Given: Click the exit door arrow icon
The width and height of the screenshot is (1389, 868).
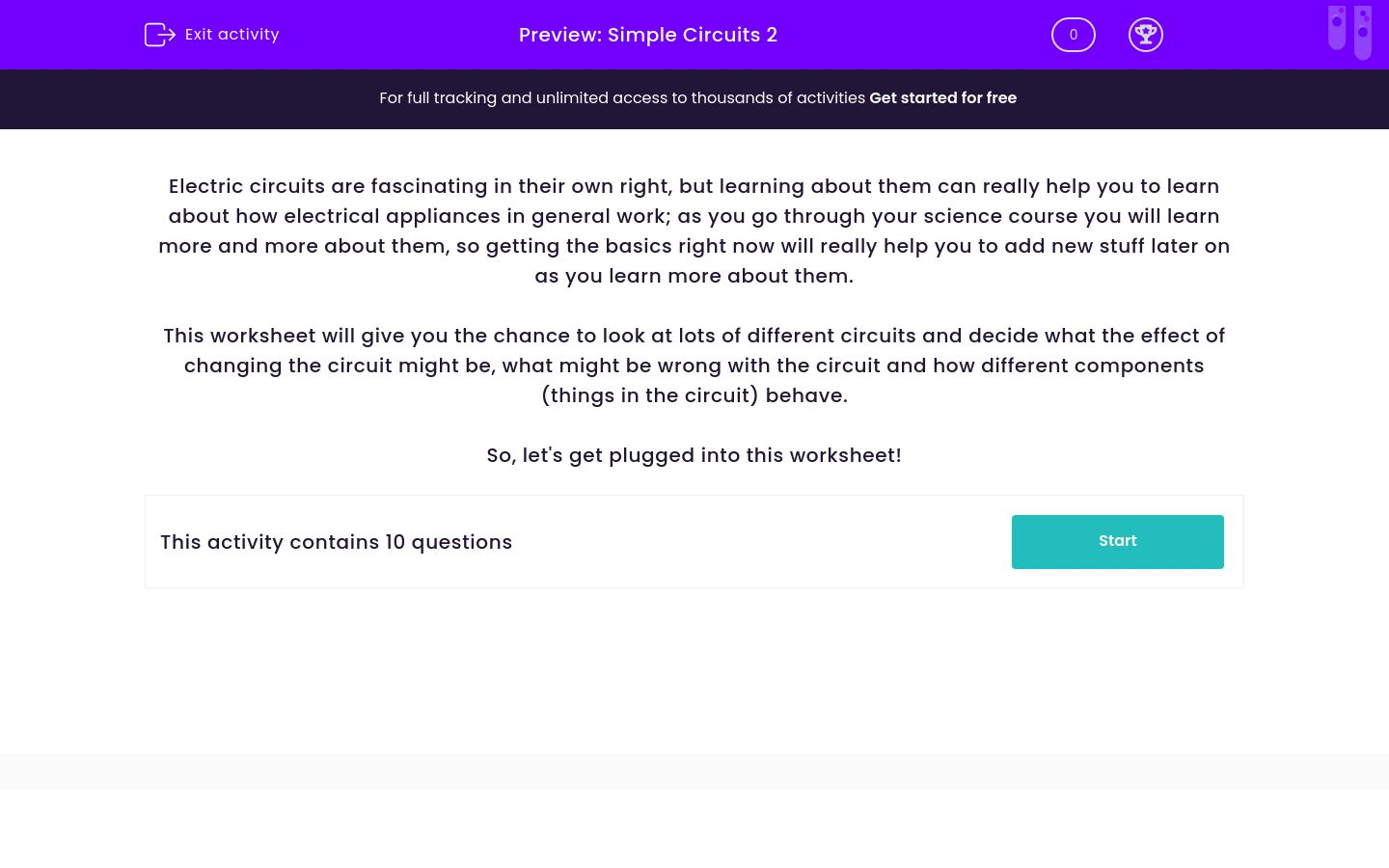Looking at the screenshot, I should coord(159,35).
